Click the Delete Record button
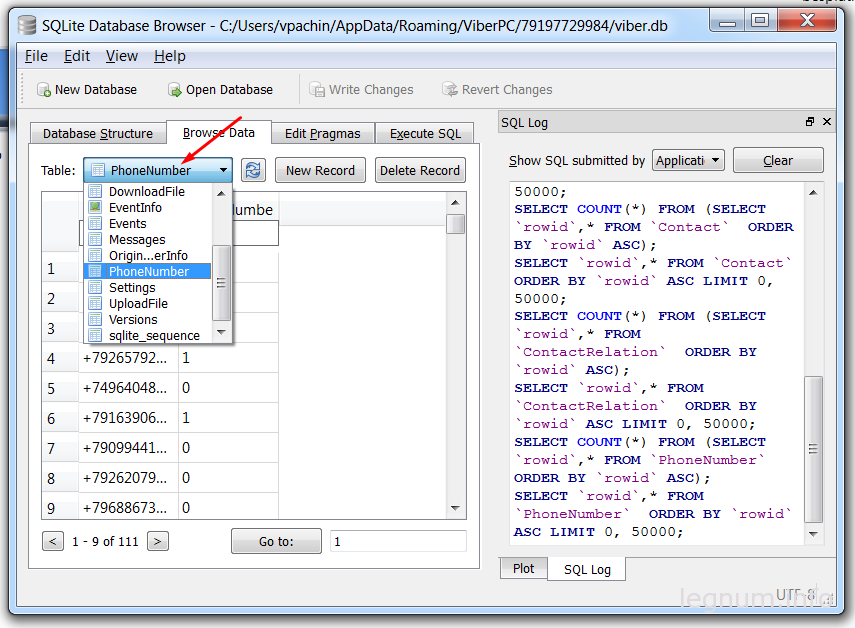 coord(420,171)
